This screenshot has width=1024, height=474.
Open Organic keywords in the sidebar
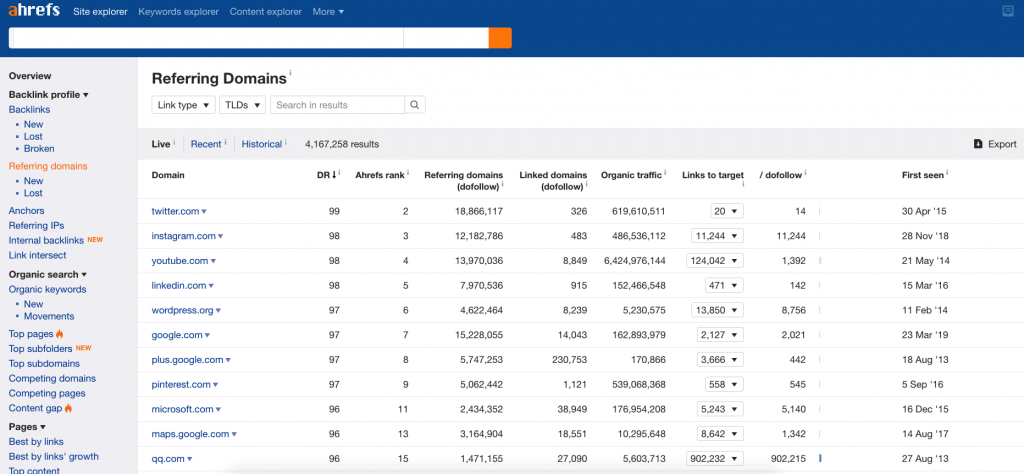[48, 290]
